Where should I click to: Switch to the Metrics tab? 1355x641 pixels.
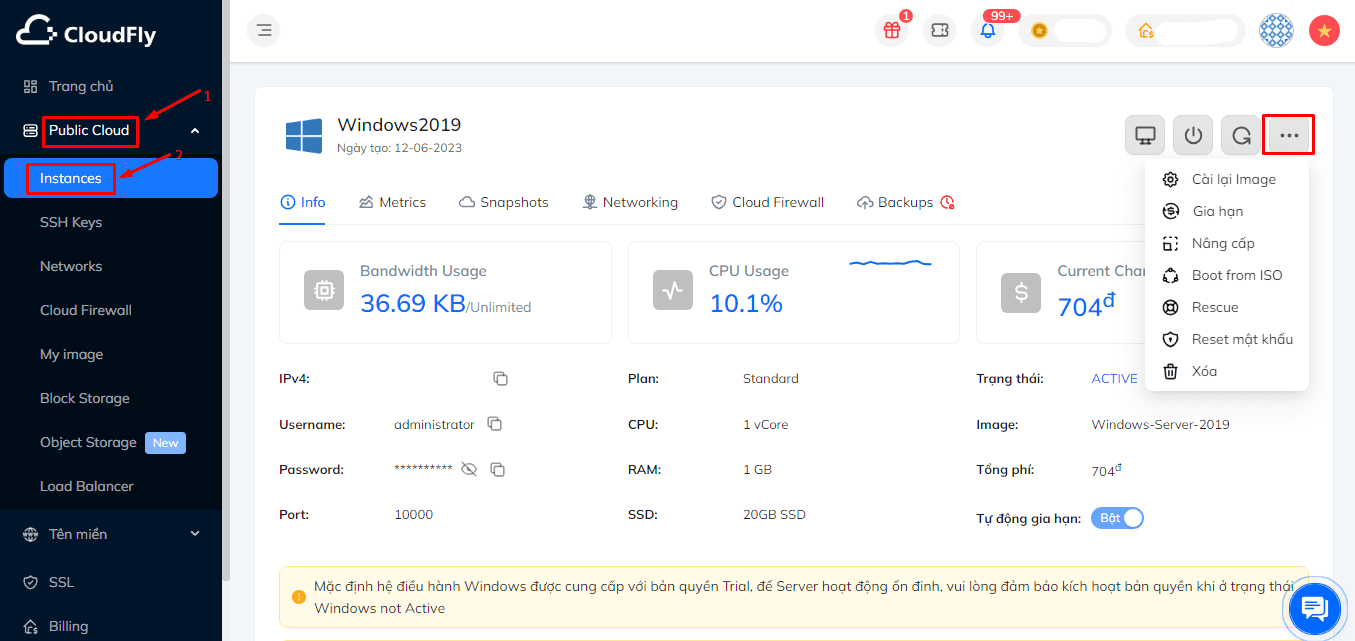coord(392,202)
